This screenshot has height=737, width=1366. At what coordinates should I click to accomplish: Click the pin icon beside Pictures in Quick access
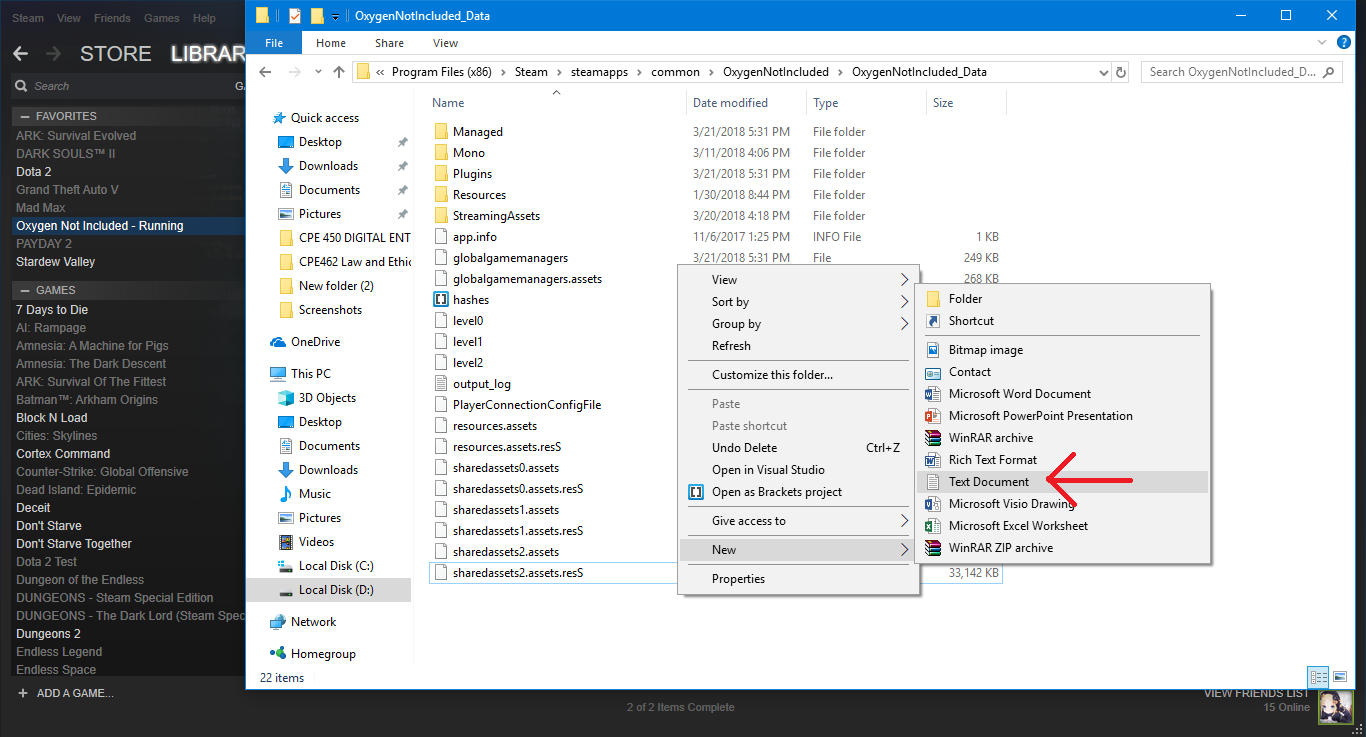click(402, 214)
